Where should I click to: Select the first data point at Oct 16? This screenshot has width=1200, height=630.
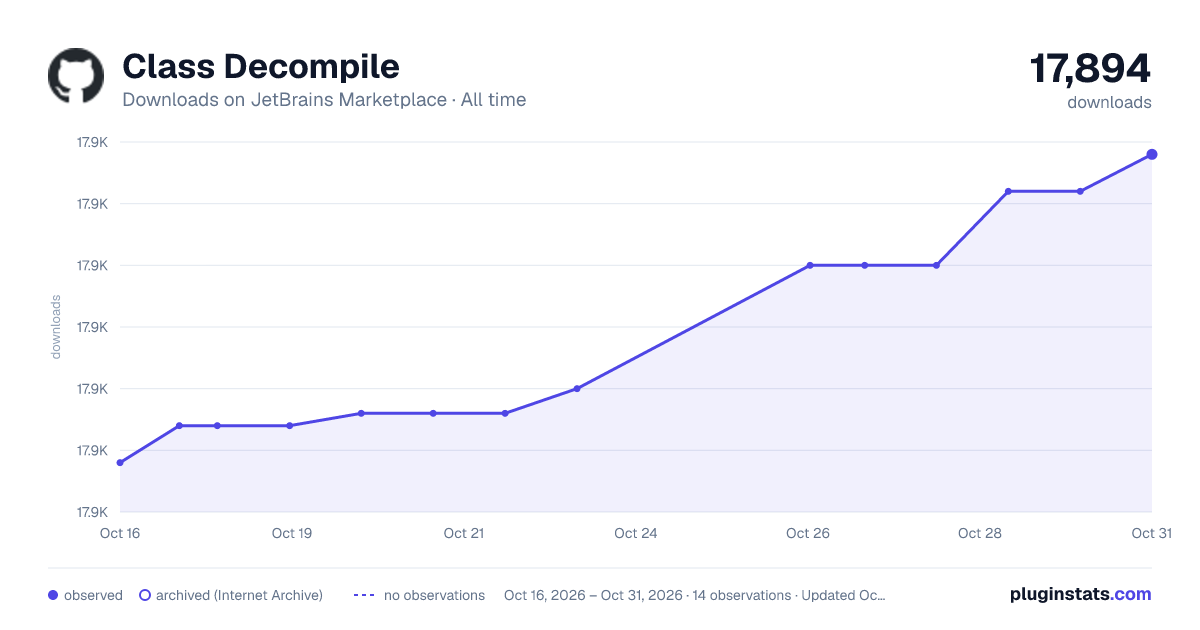(x=120, y=462)
